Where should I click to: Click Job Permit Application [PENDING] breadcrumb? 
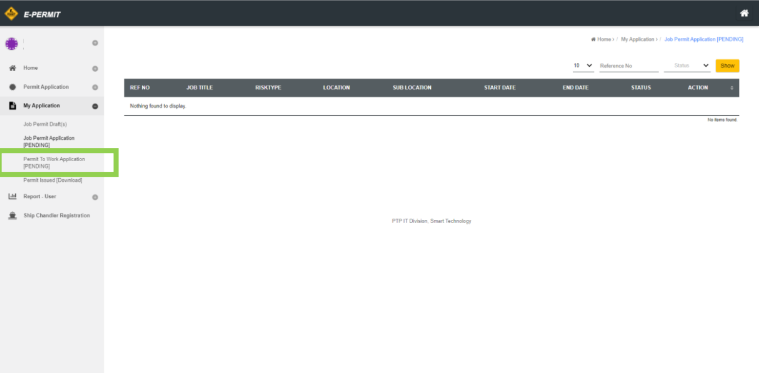point(704,39)
